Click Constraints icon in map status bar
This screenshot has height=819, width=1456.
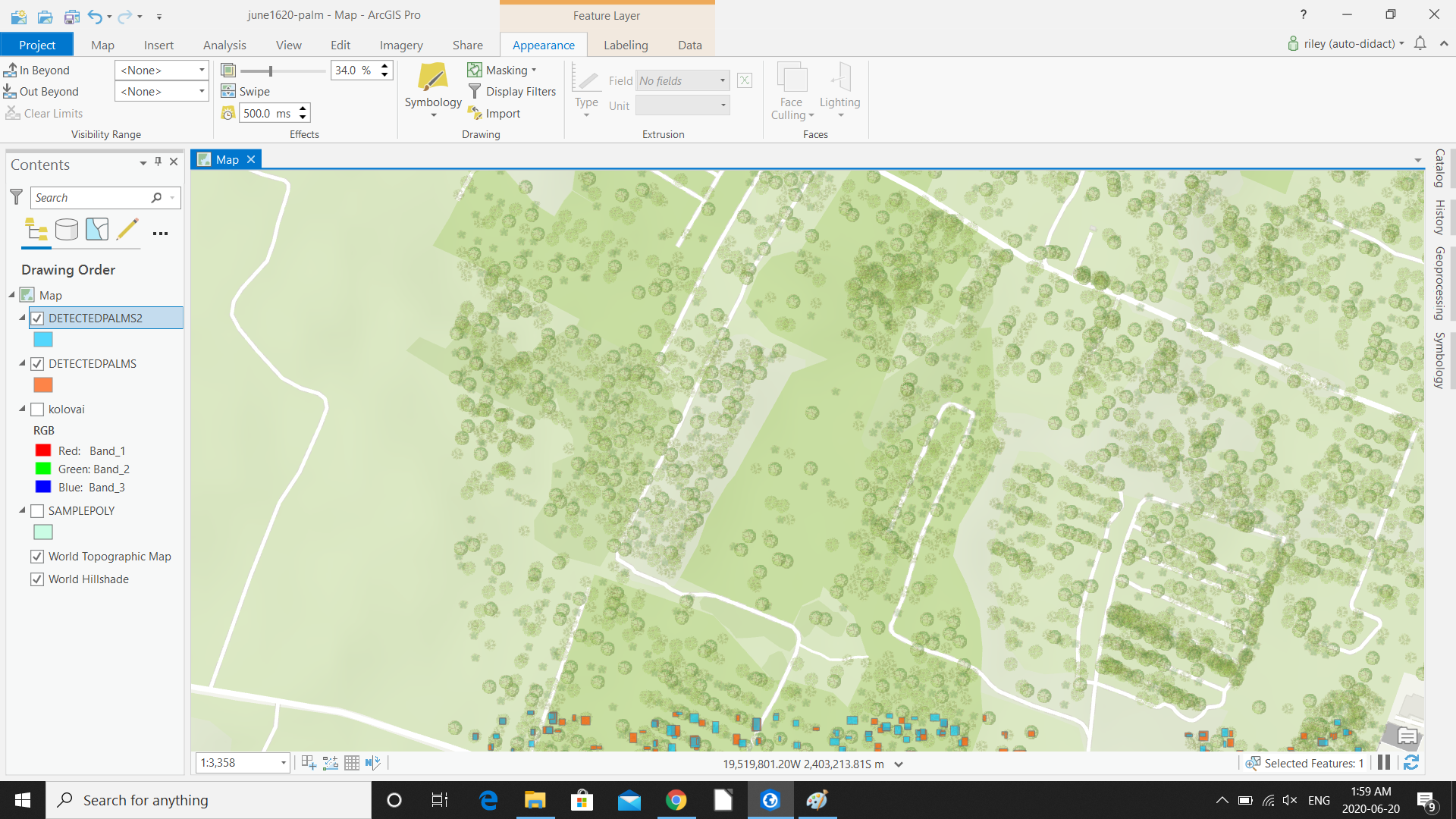[330, 763]
